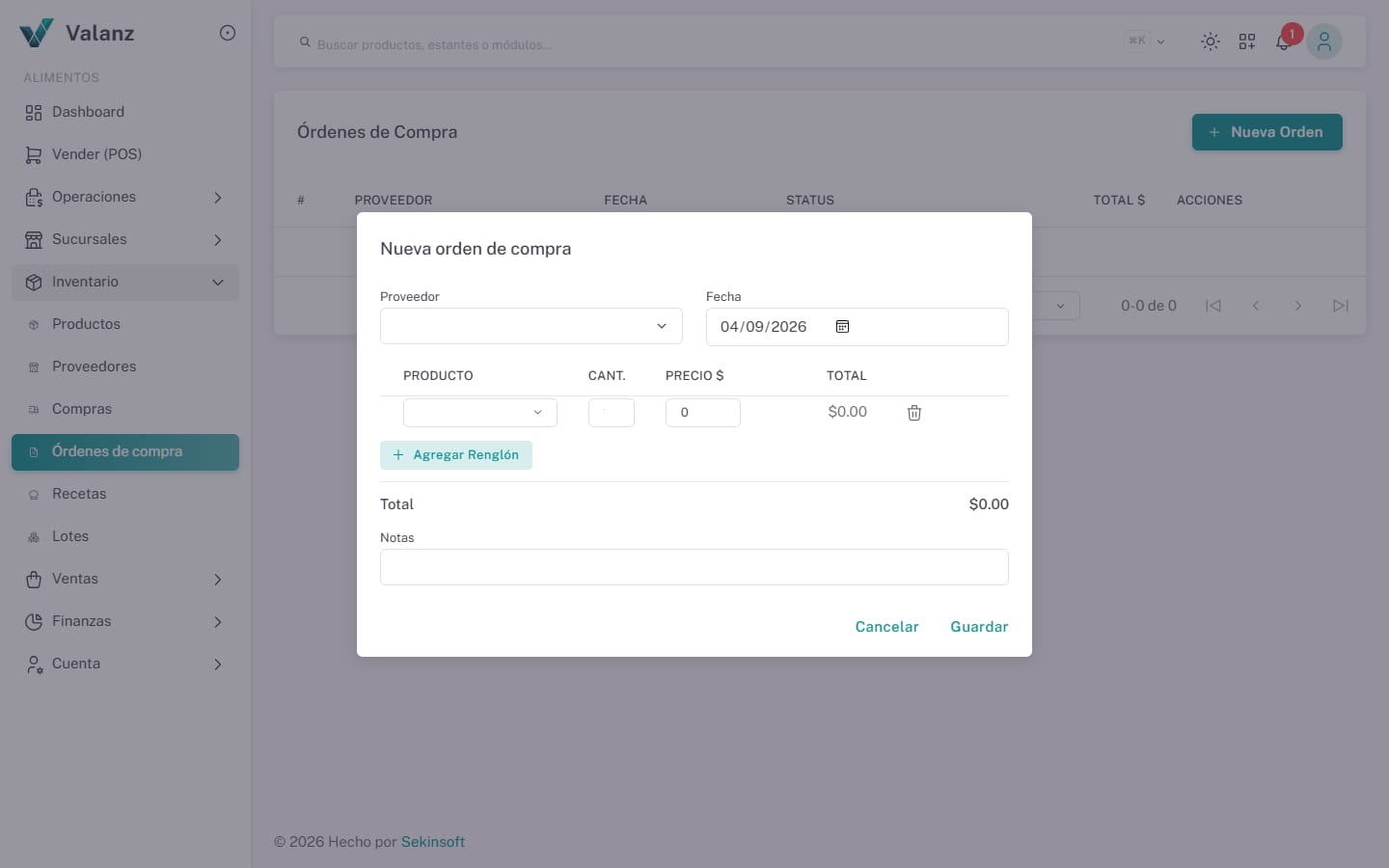Collapse the Inventario sidebar section
Viewport: 1389px width, 868px height.
point(125,282)
